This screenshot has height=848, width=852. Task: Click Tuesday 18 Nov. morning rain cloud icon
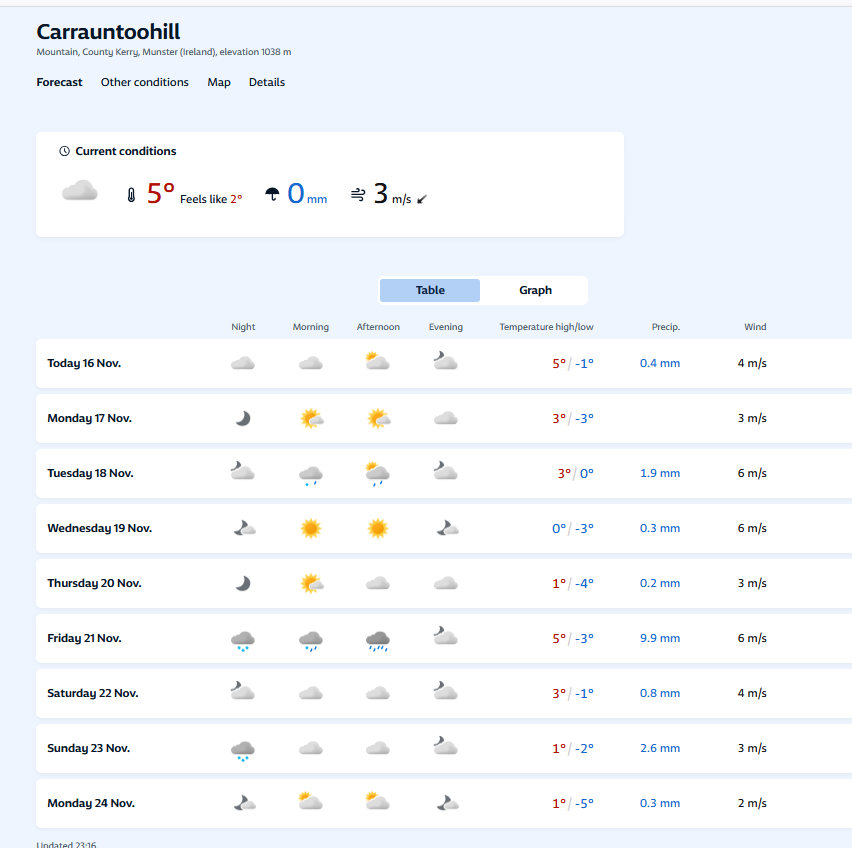(311, 475)
